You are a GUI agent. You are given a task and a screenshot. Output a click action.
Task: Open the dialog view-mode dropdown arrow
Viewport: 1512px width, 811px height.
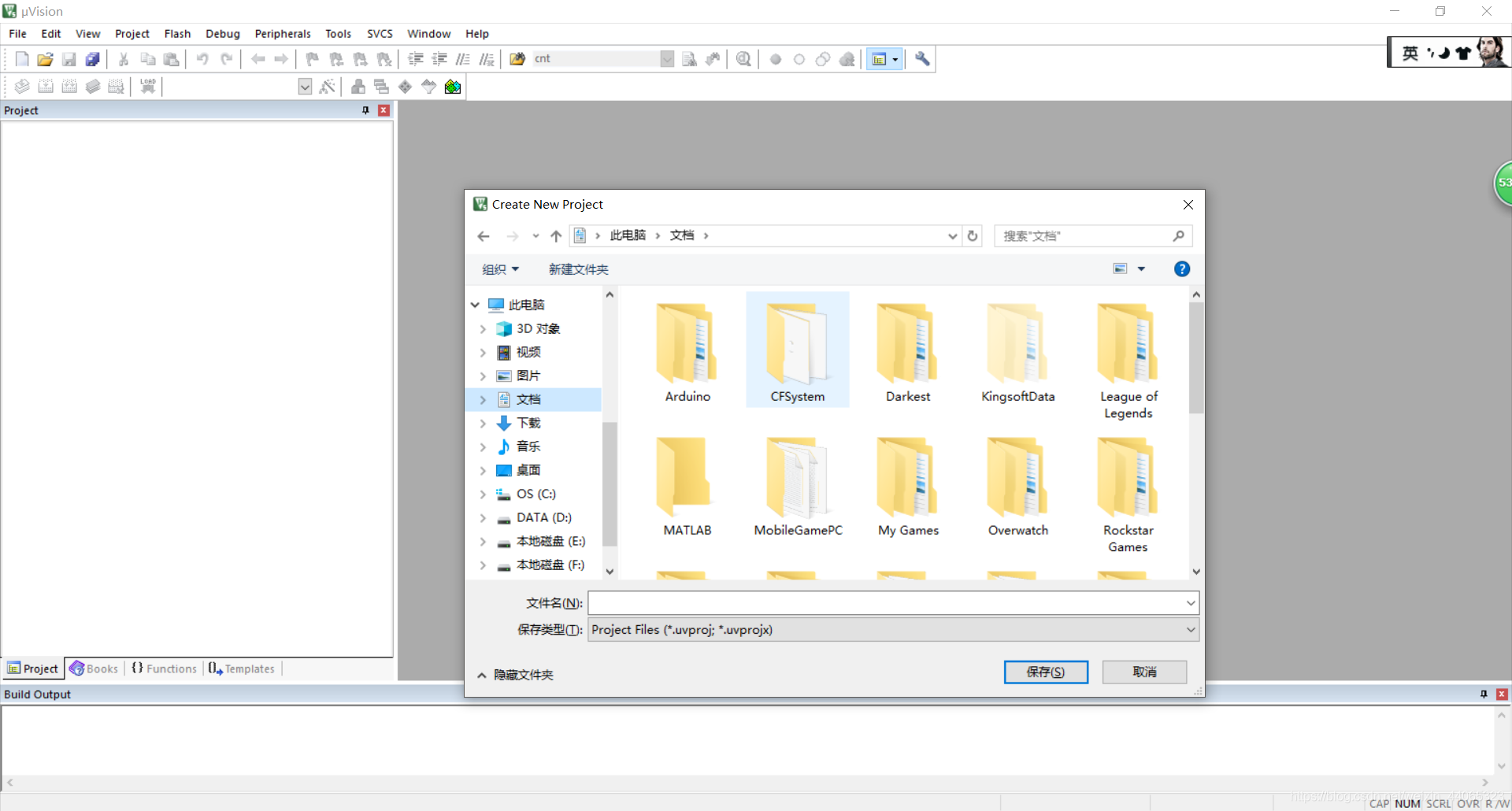1141,269
